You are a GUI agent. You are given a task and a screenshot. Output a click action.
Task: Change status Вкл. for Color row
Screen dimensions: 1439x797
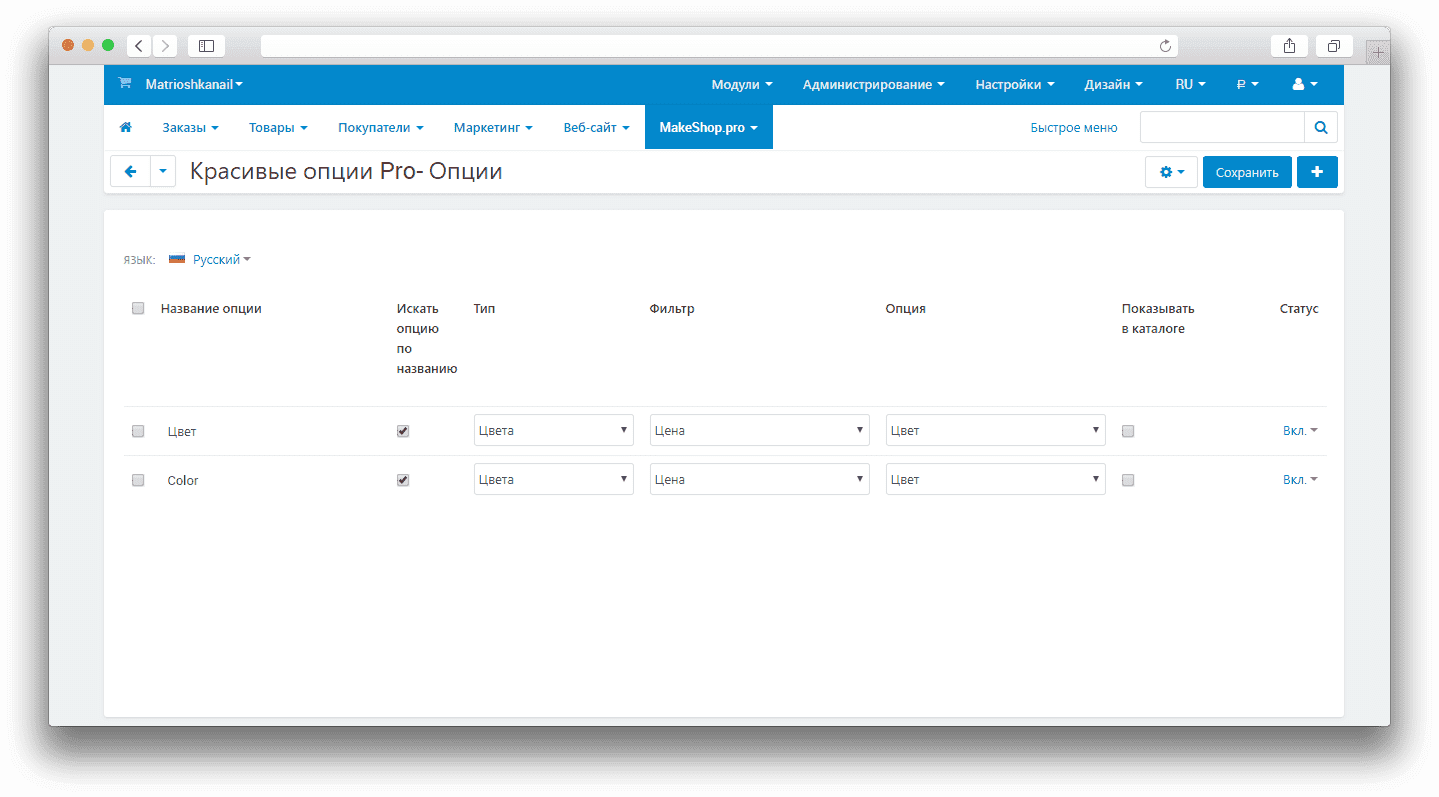point(1300,480)
